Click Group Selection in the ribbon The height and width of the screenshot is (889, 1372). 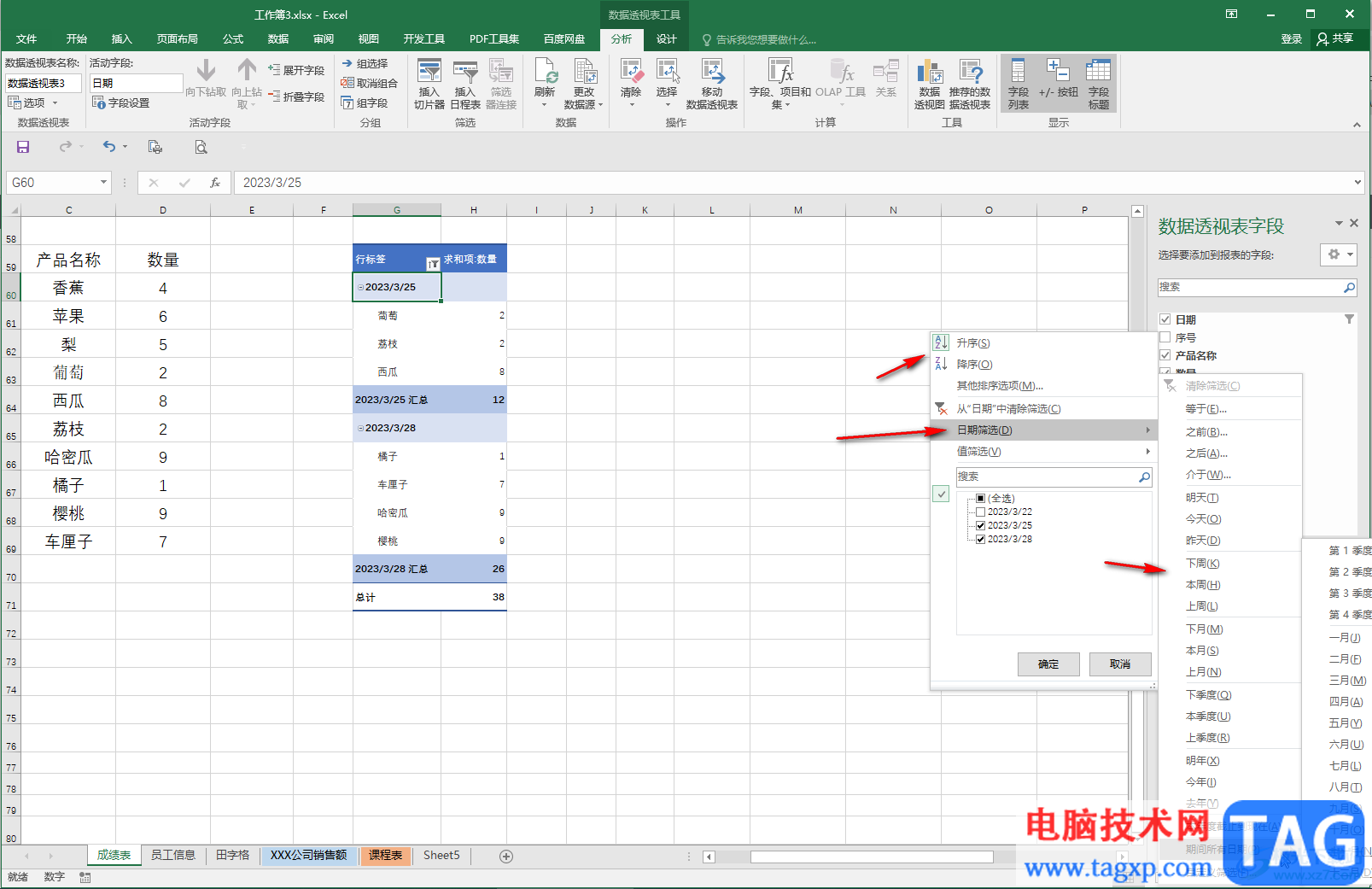[365, 63]
